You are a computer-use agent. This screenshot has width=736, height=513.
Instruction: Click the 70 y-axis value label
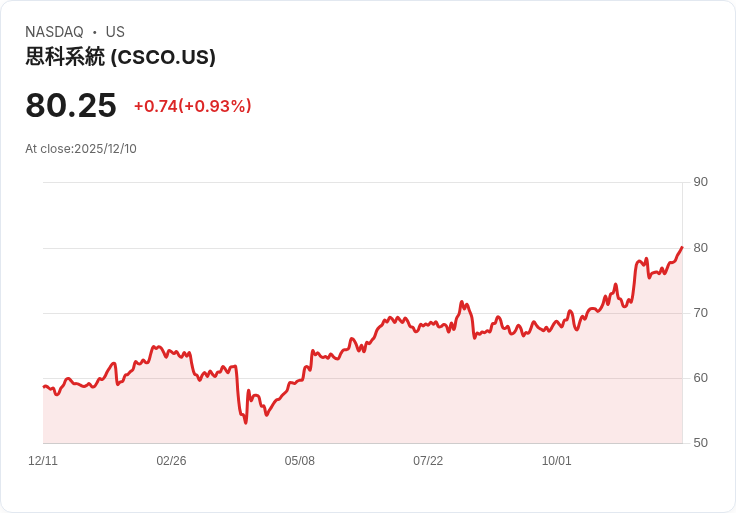(x=700, y=313)
